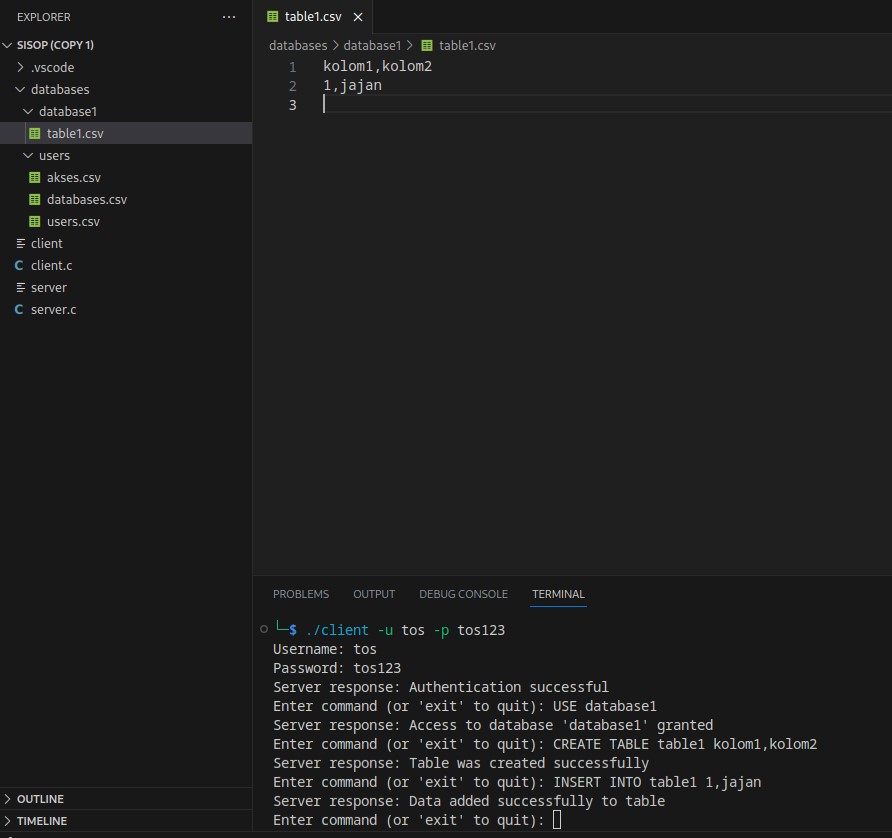This screenshot has width=892, height=838.
Task: Switch to the OUTPUT panel tab
Action: point(374,594)
